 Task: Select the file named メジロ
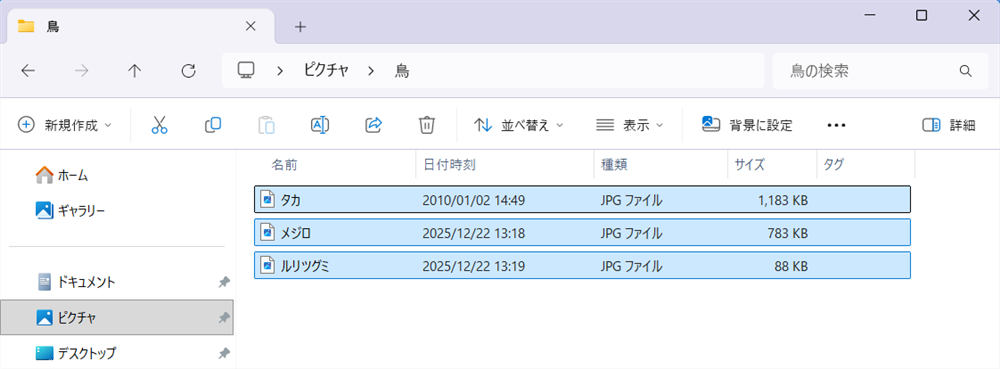(x=582, y=233)
